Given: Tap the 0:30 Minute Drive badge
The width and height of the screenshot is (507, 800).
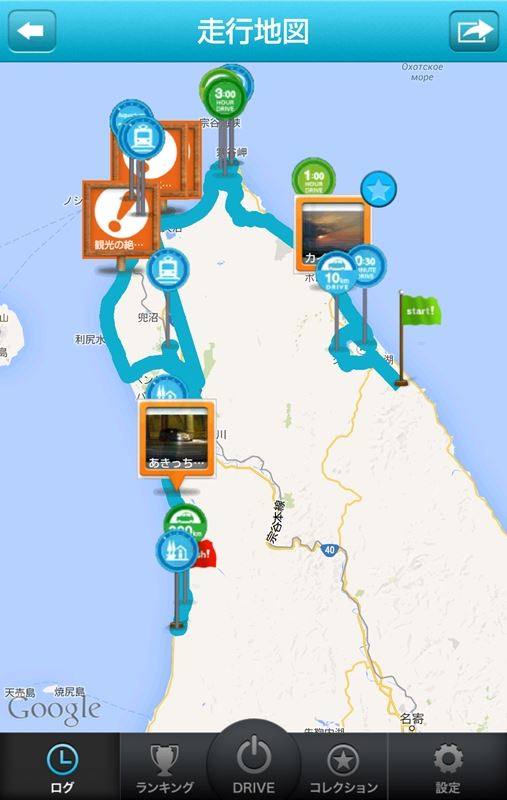Looking at the screenshot, I should [x=367, y=266].
